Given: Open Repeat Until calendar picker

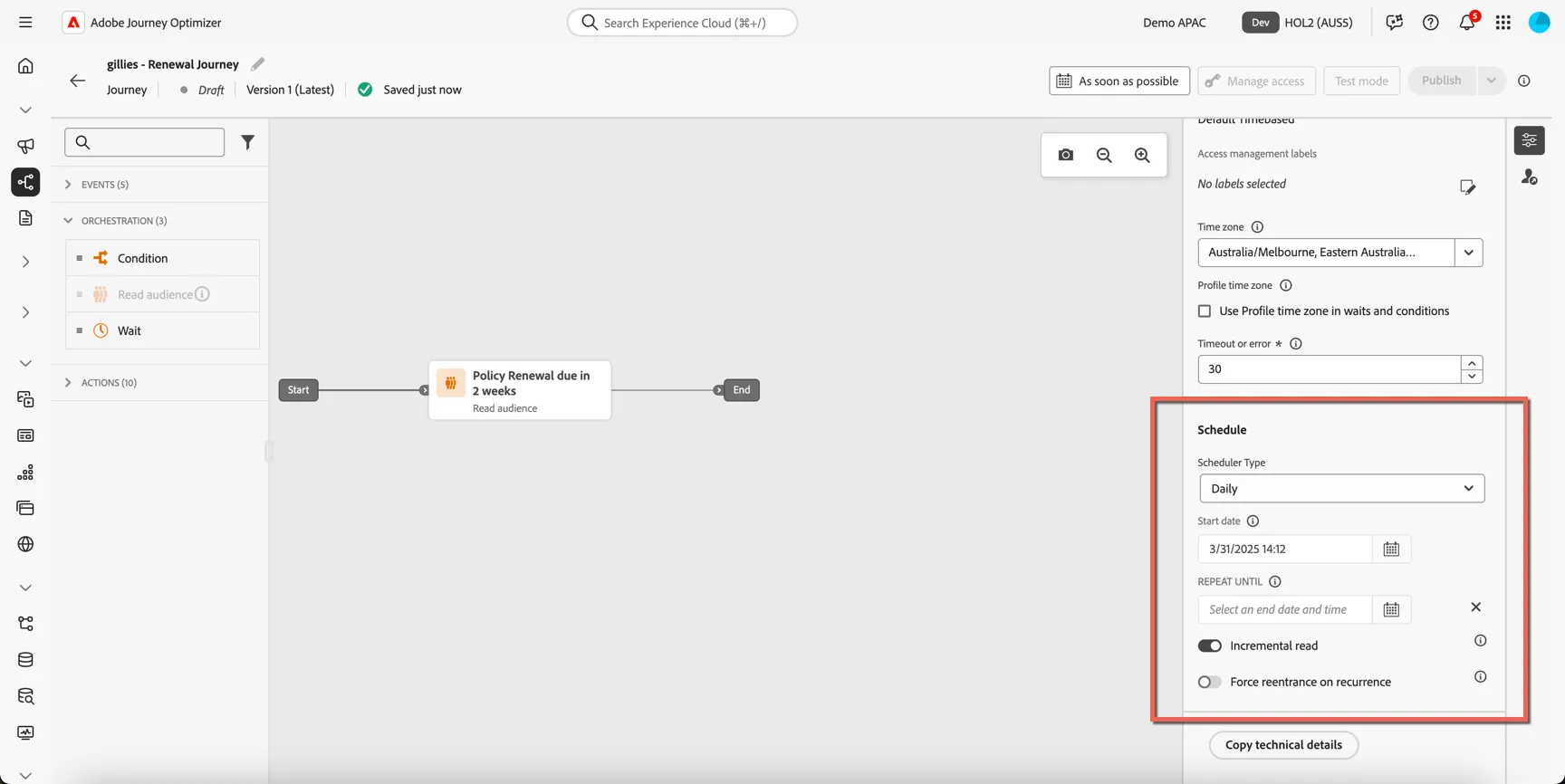Looking at the screenshot, I should click(x=1391, y=609).
